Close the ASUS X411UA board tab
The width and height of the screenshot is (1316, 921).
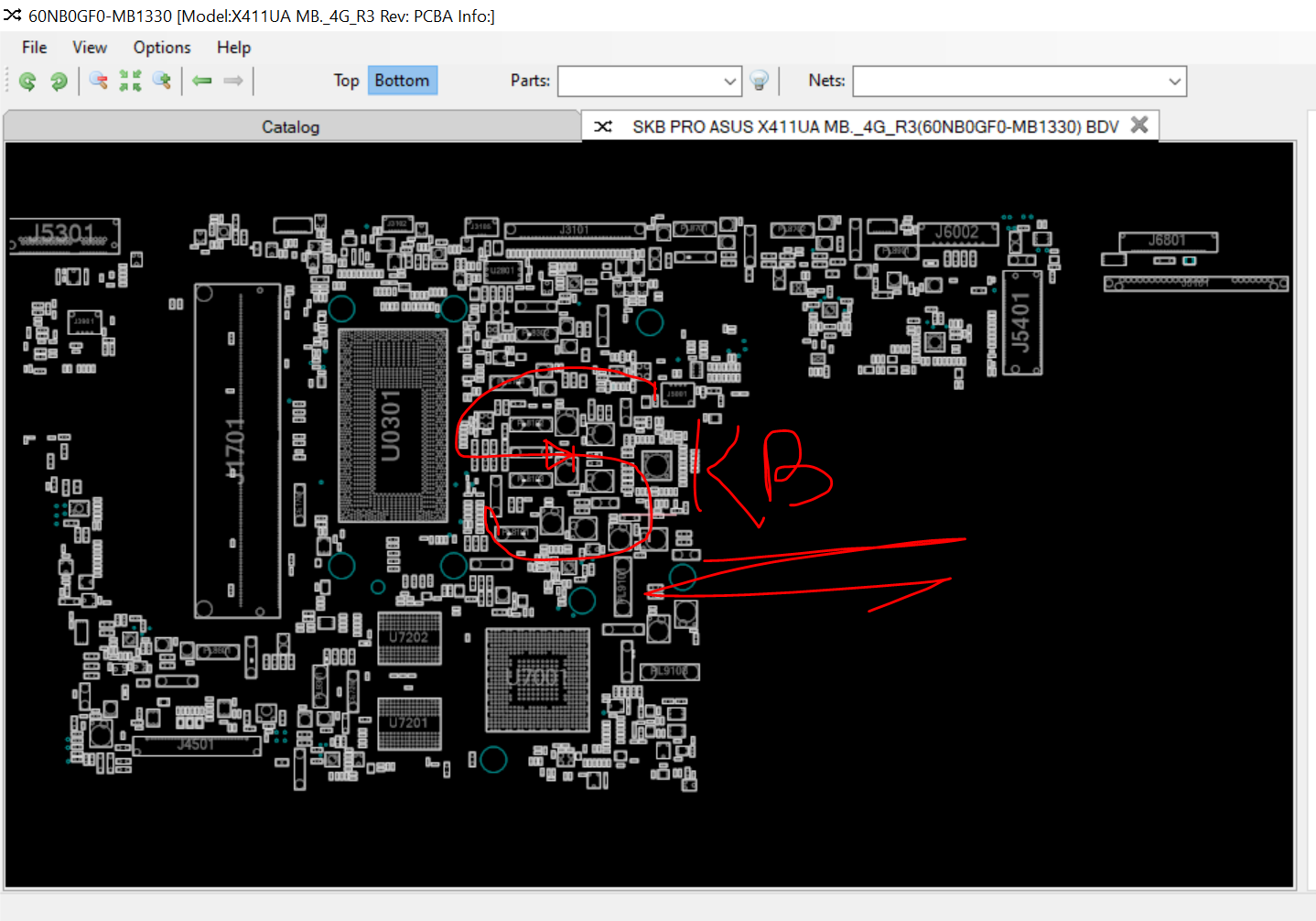(x=1139, y=125)
